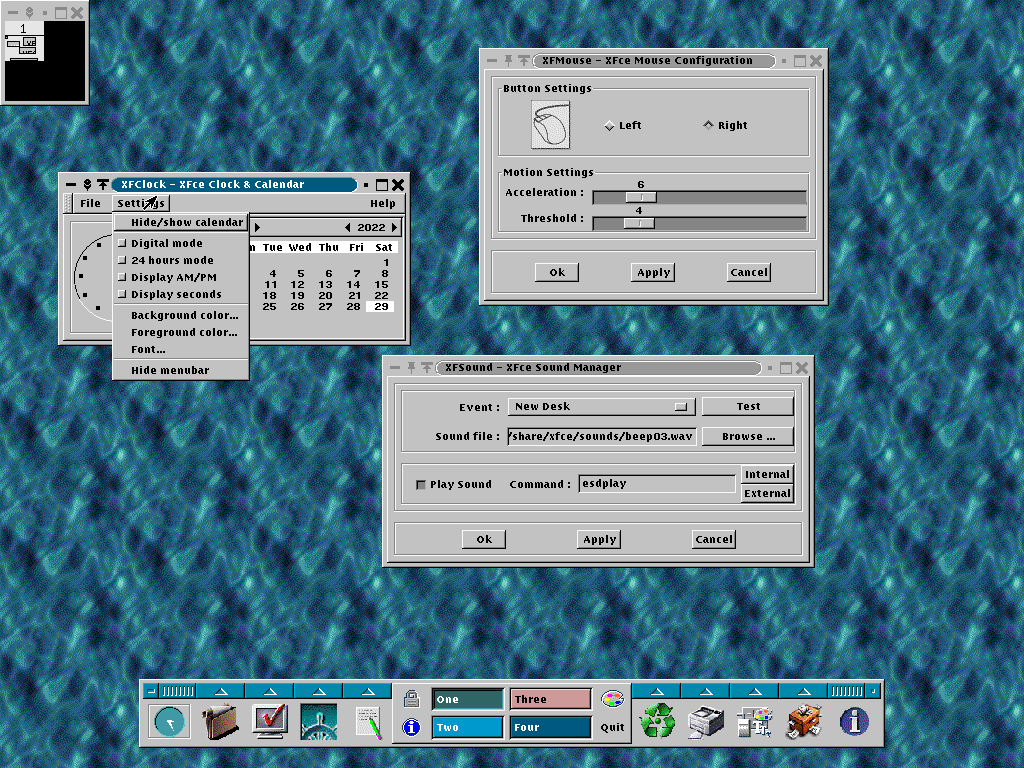Choose Hide/show calendar menu entry

coord(181,222)
